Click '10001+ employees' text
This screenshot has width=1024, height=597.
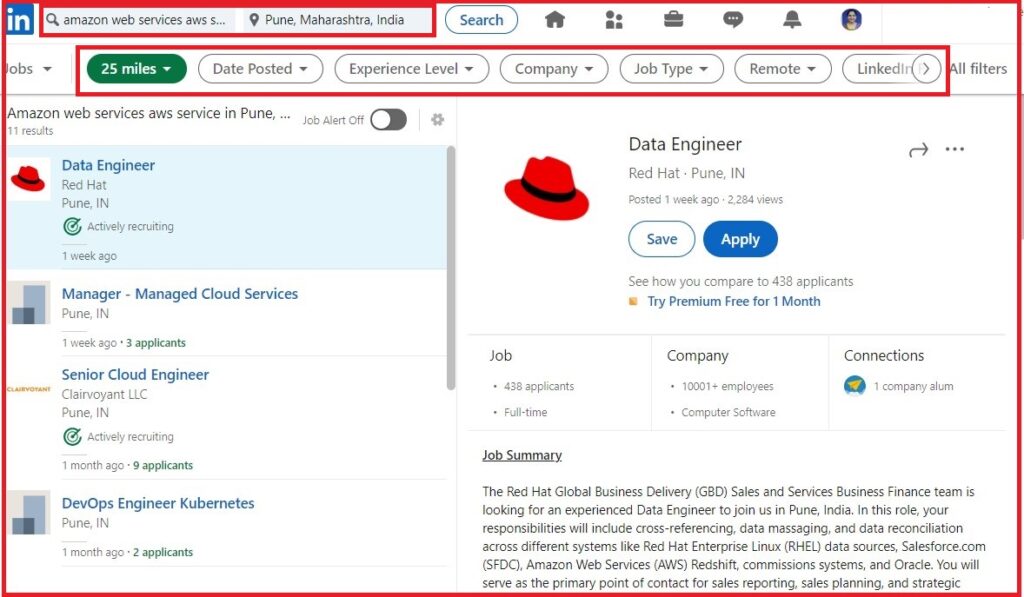(728, 386)
